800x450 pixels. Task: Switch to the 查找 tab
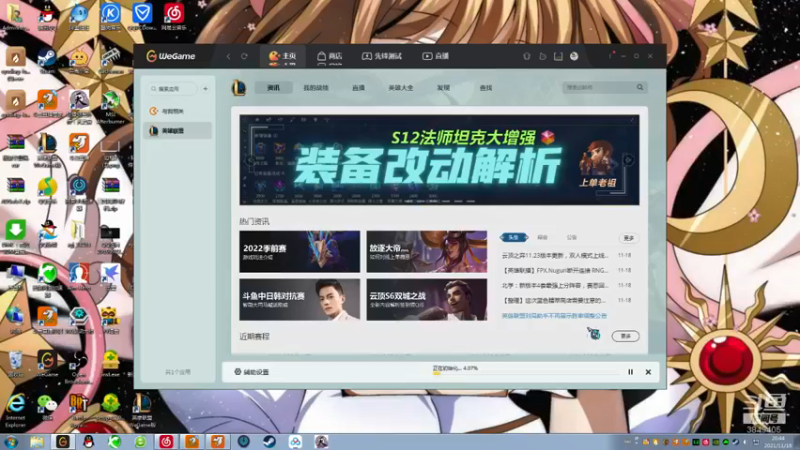tap(486, 88)
